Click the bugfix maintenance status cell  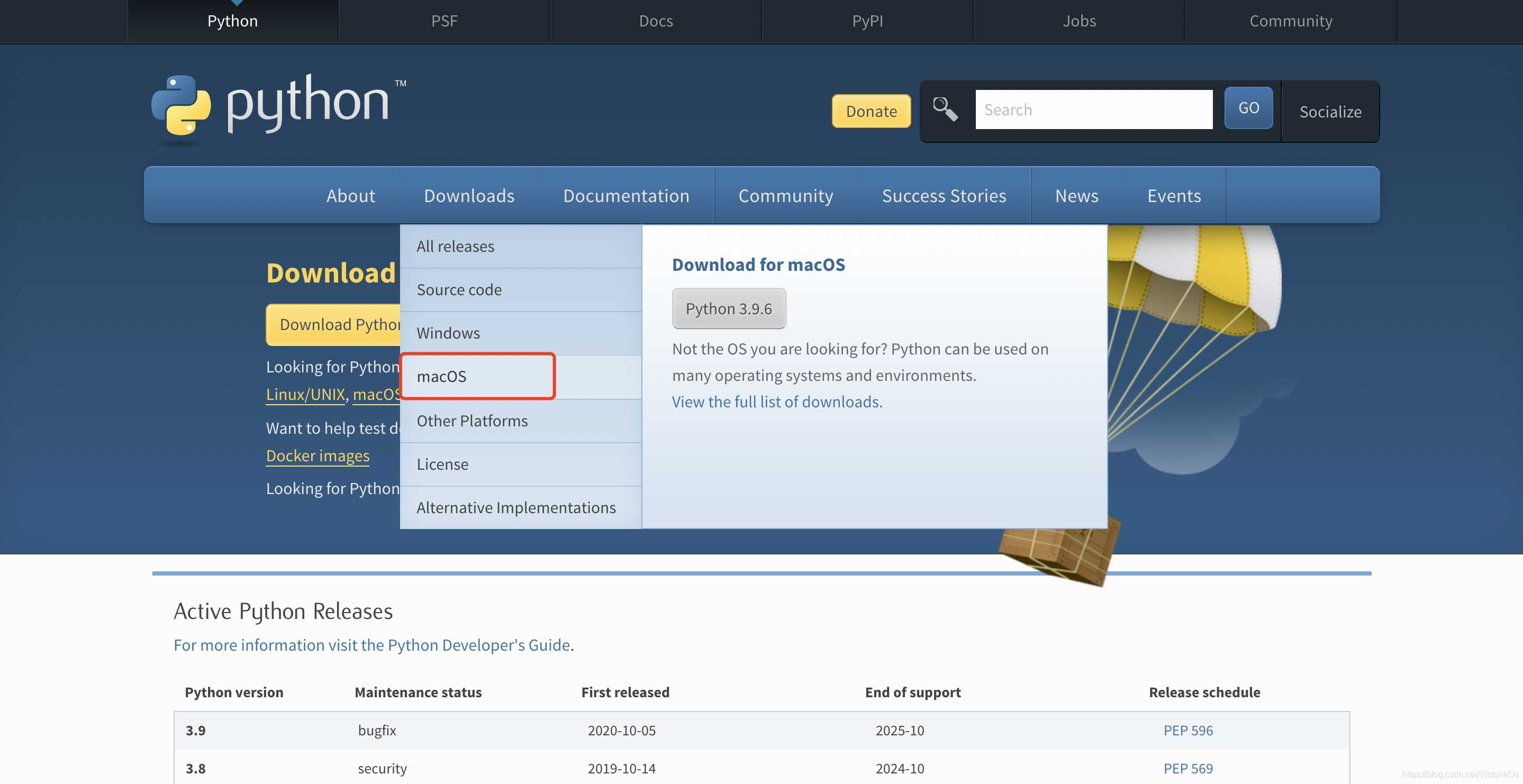pyautogui.click(x=377, y=731)
